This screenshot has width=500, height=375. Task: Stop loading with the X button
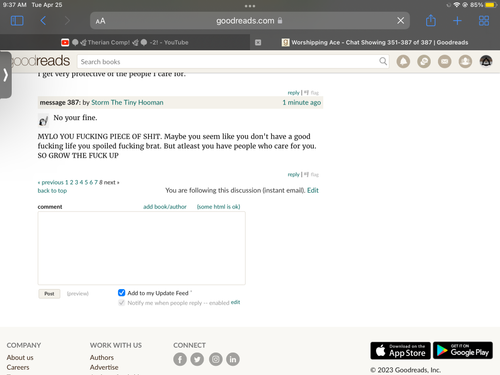pyautogui.click(x=400, y=21)
